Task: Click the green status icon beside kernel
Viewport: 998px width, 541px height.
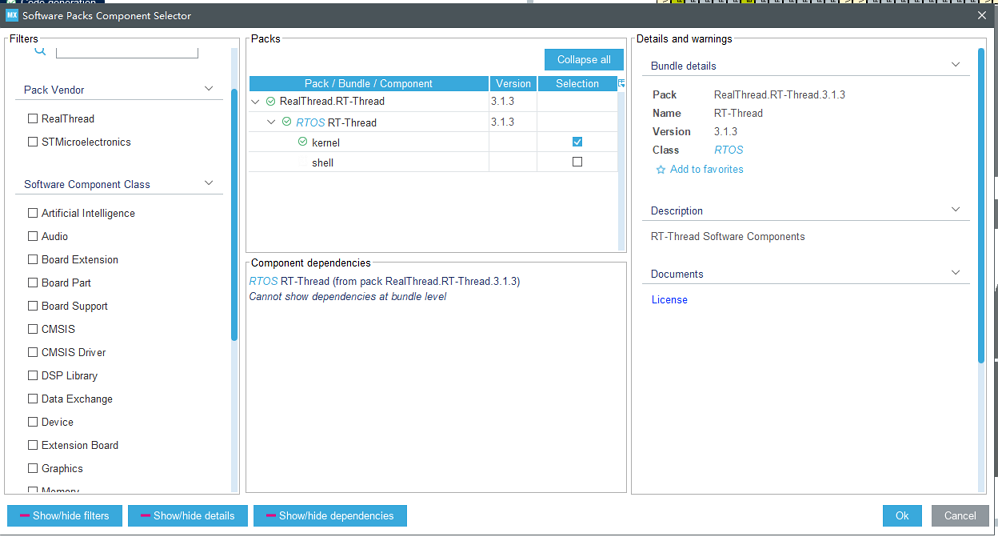Action: (x=302, y=142)
